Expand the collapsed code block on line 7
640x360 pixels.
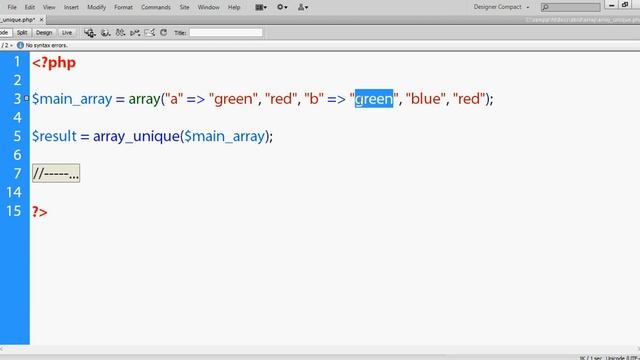point(56,174)
